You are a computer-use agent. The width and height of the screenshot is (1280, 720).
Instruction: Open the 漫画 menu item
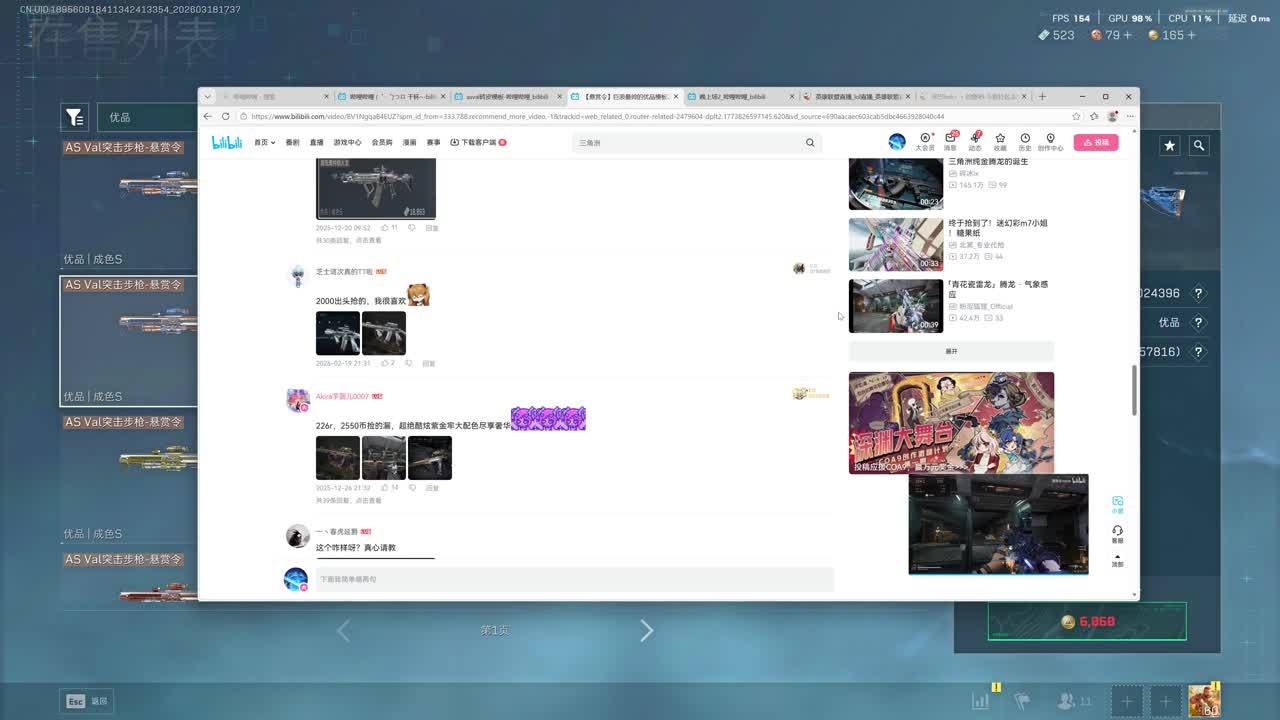(x=409, y=143)
